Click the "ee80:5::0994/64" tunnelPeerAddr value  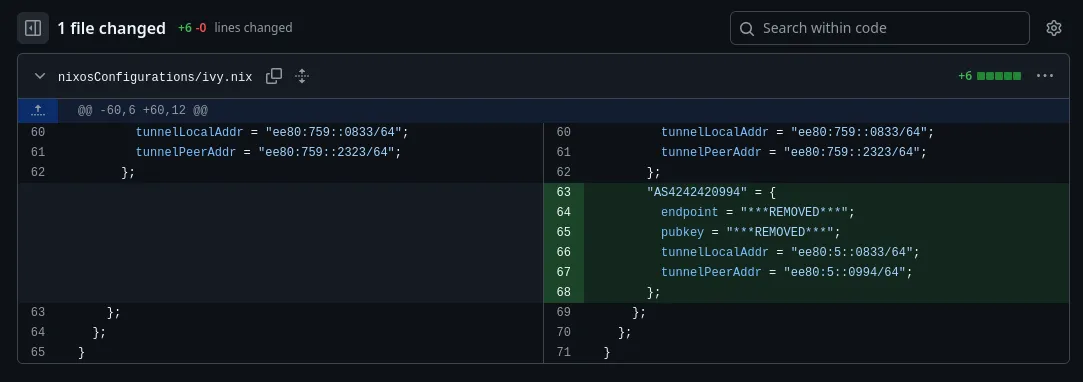(845, 272)
